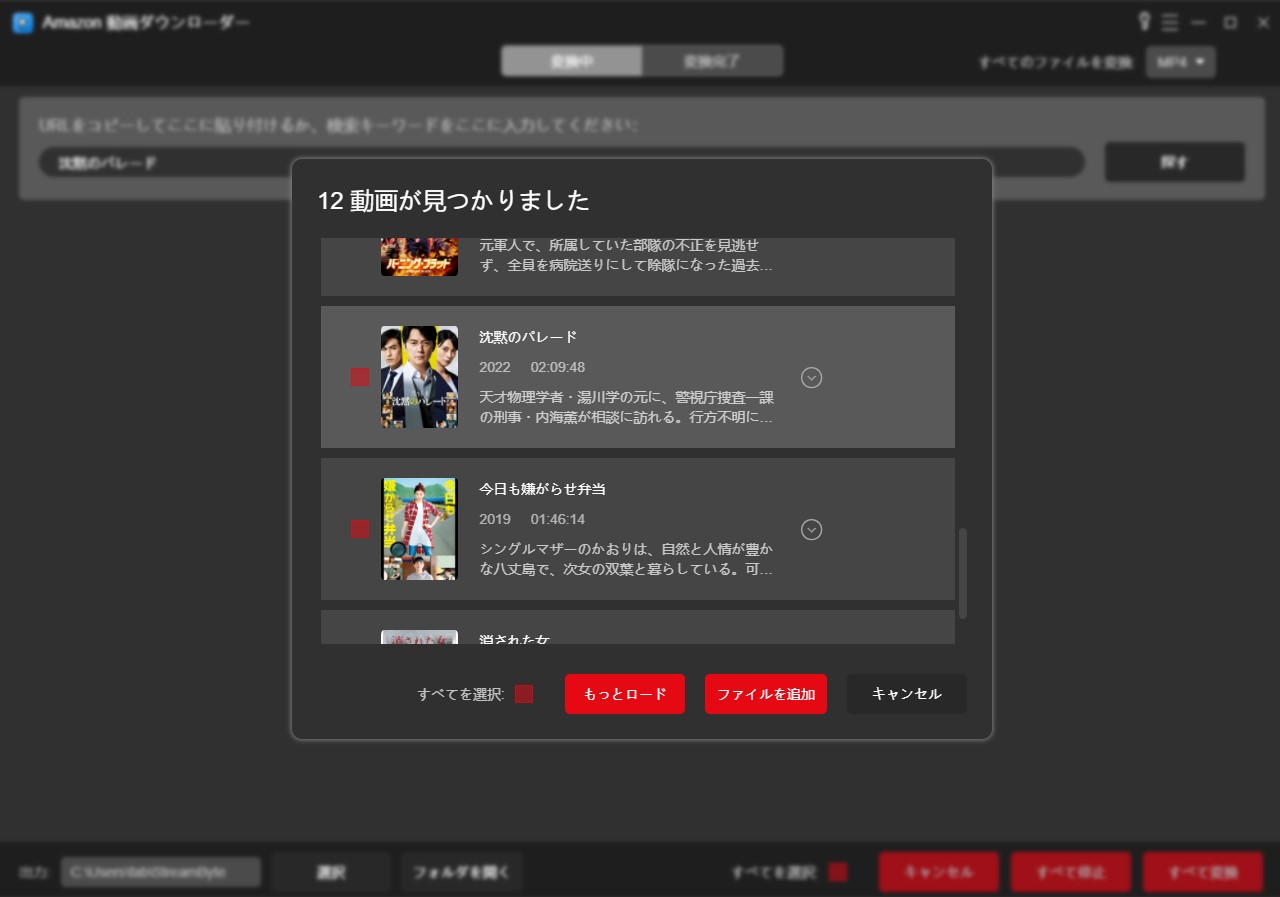Click the dialog キャンセル button
Image resolution: width=1280 pixels, height=897 pixels.
click(x=907, y=694)
